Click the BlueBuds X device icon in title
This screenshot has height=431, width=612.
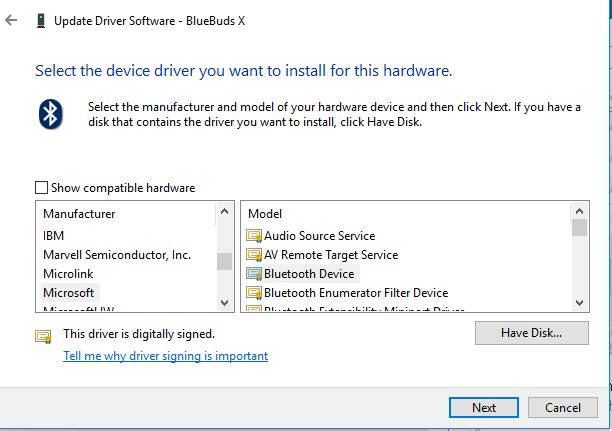41,20
